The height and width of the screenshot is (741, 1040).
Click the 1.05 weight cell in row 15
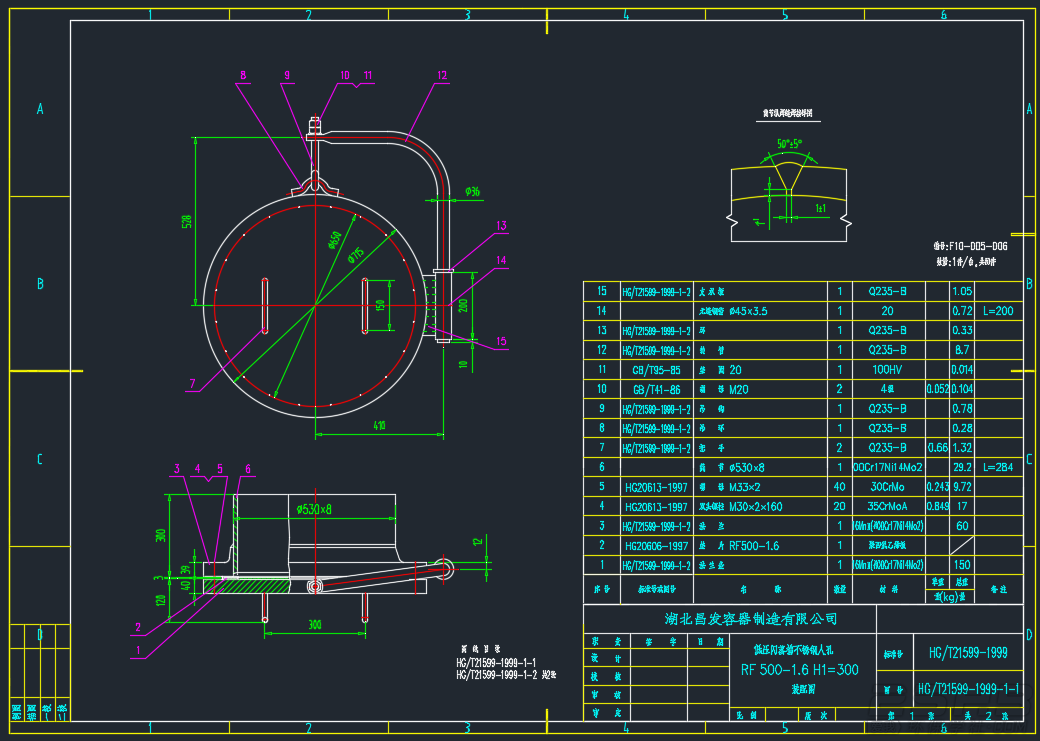point(962,291)
